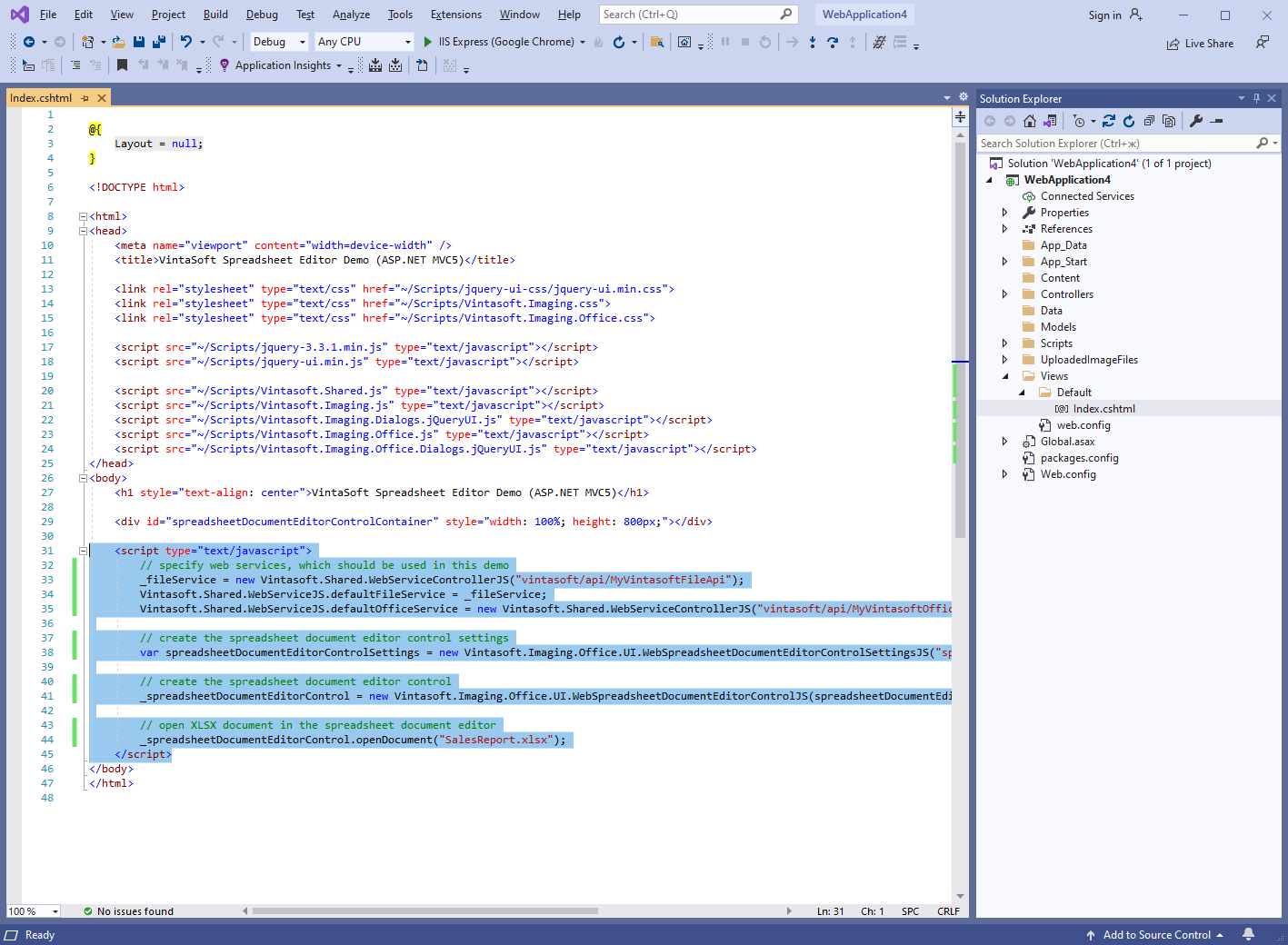Click the Save All toolbar icon

coord(159,42)
